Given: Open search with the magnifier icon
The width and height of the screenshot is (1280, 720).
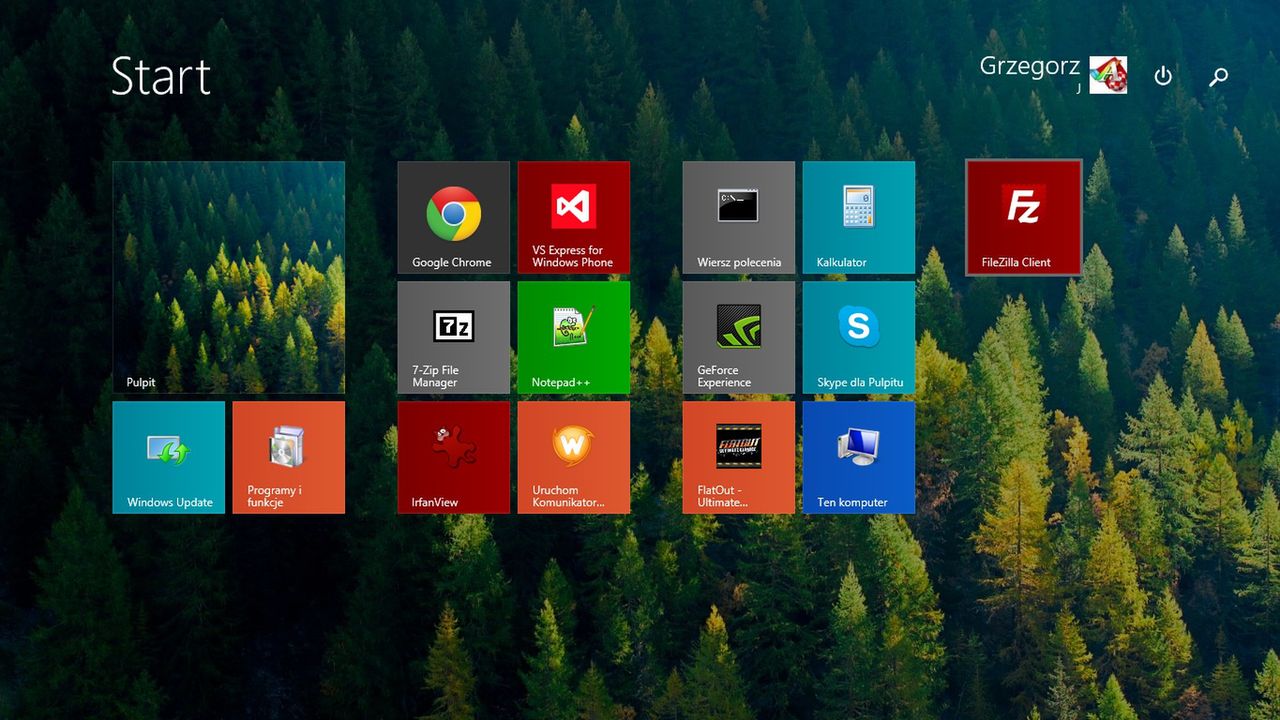Looking at the screenshot, I should [x=1218, y=76].
